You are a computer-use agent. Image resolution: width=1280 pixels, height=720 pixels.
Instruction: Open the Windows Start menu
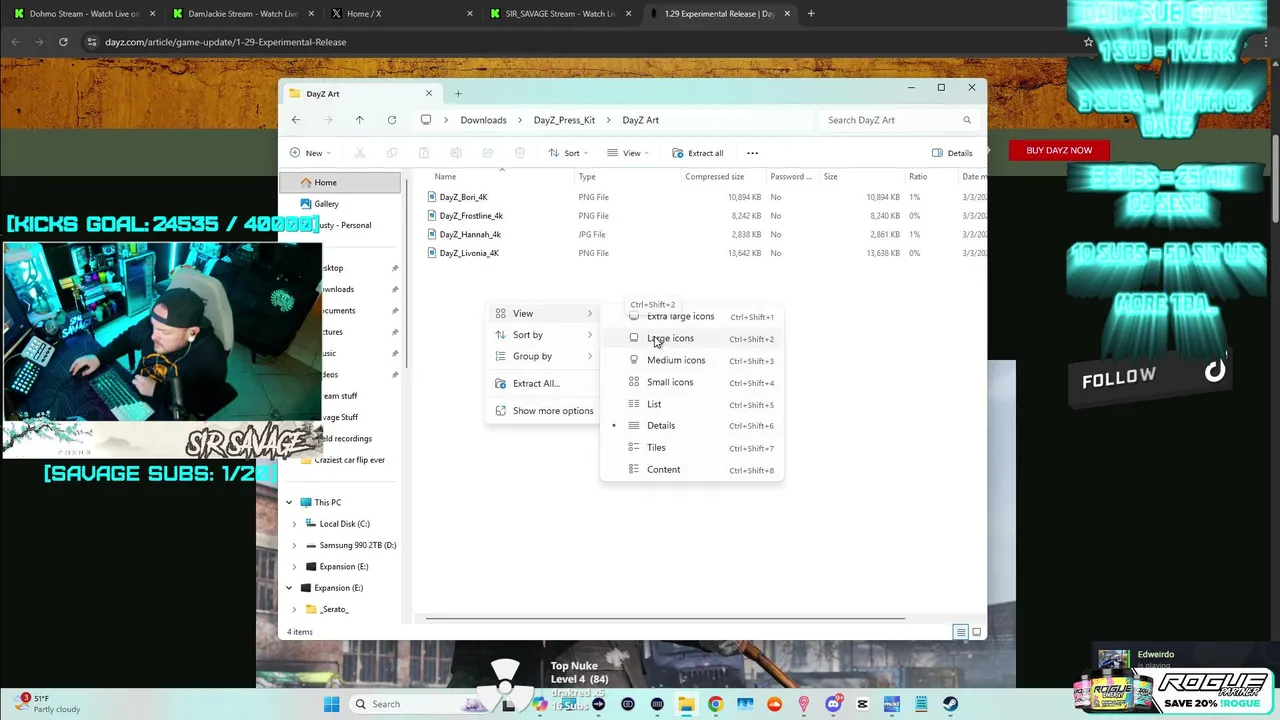pyautogui.click(x=332, y=704)
